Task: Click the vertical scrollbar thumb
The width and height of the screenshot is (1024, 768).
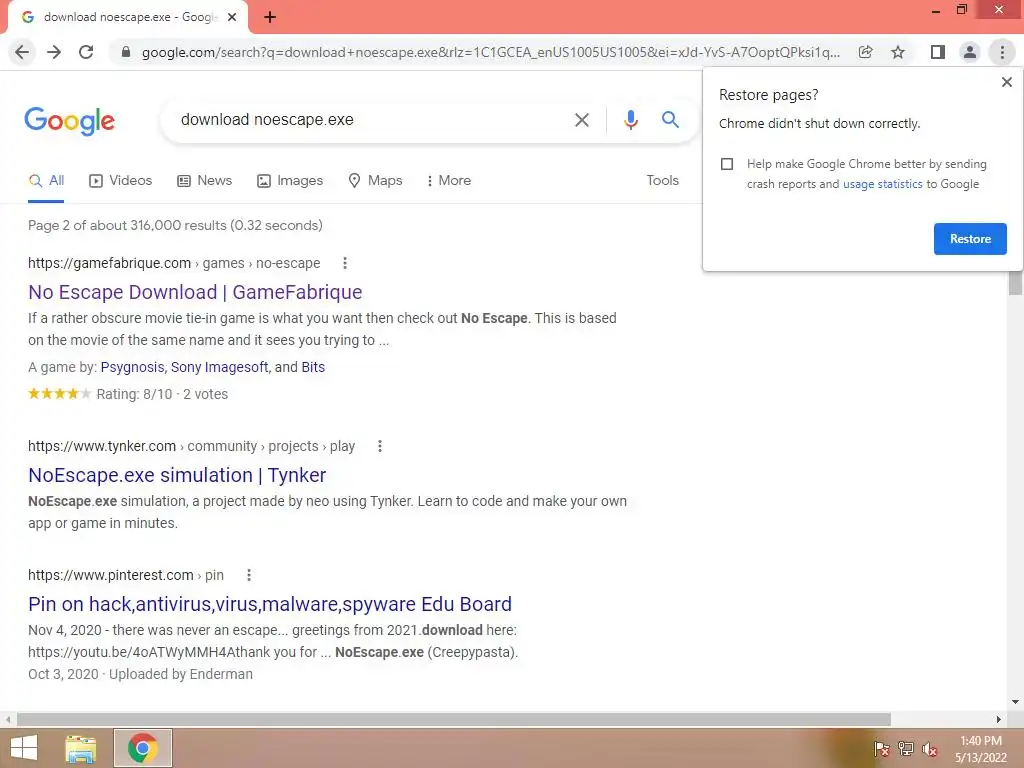Action: [1015, 282]
